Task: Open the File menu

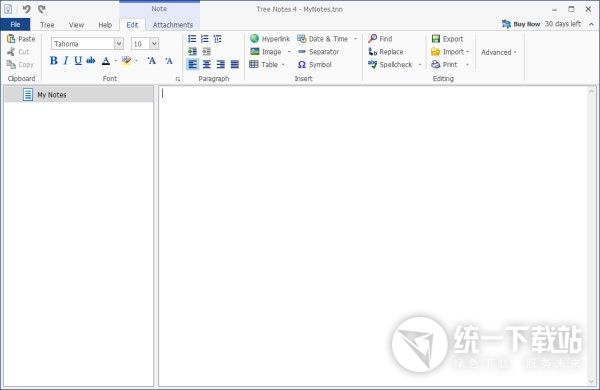Action: [x=15, y=24]
